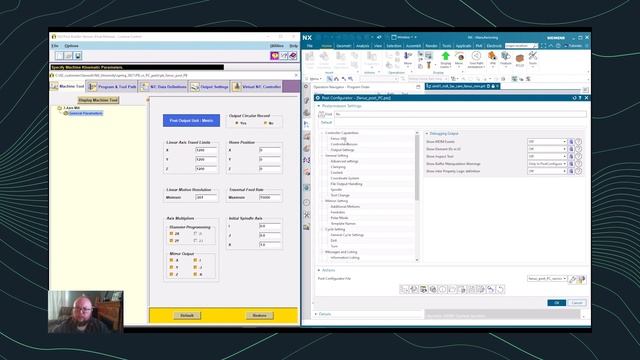Click the Linear Motion Resolution Minimum field

pos(206,197)
